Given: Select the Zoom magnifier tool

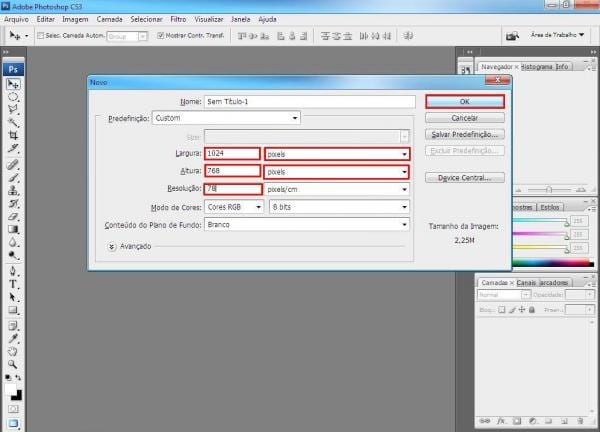Looking at the screenshot, I should [x=13, y=365].
